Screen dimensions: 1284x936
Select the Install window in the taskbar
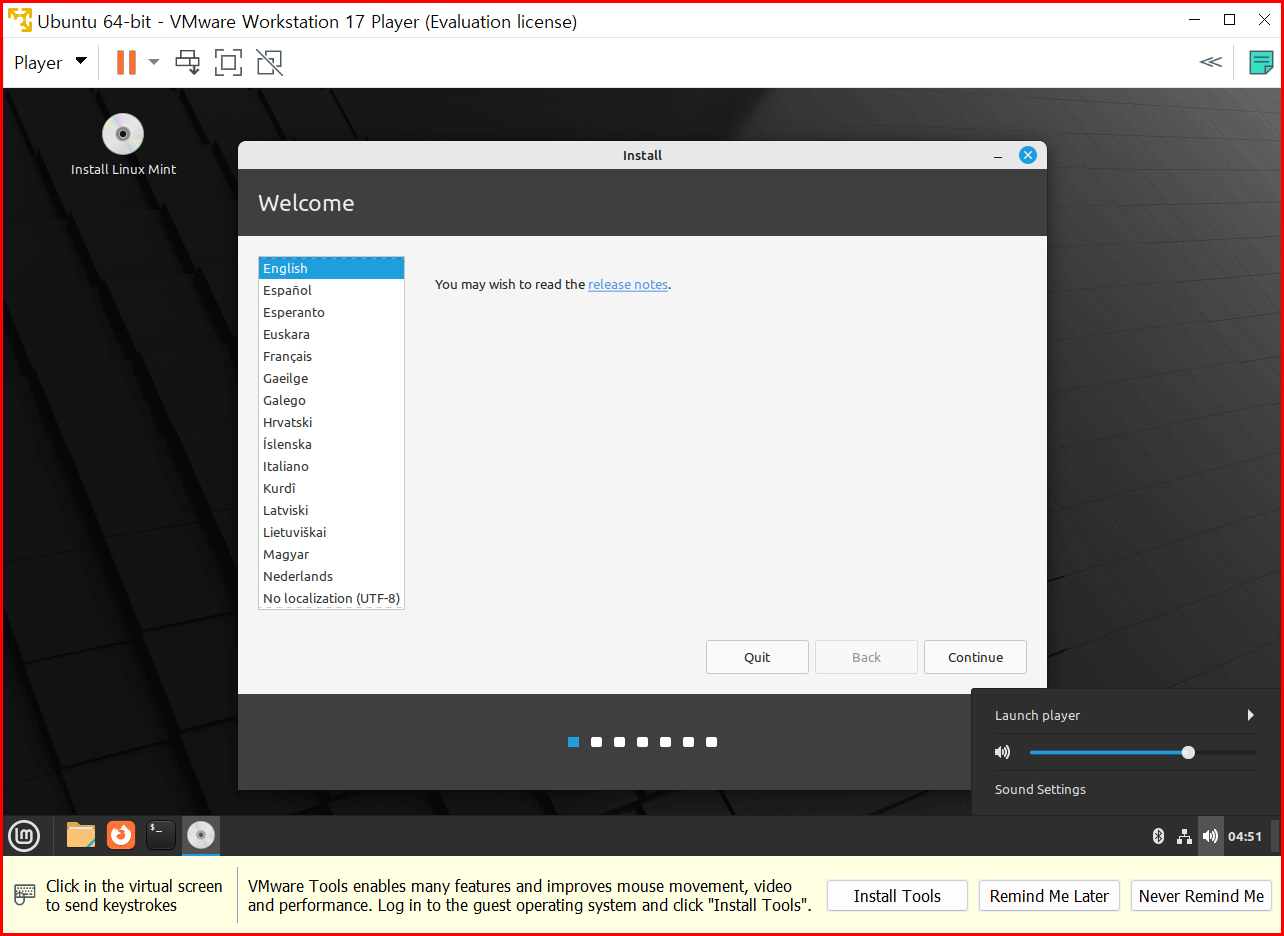[201, 835]
